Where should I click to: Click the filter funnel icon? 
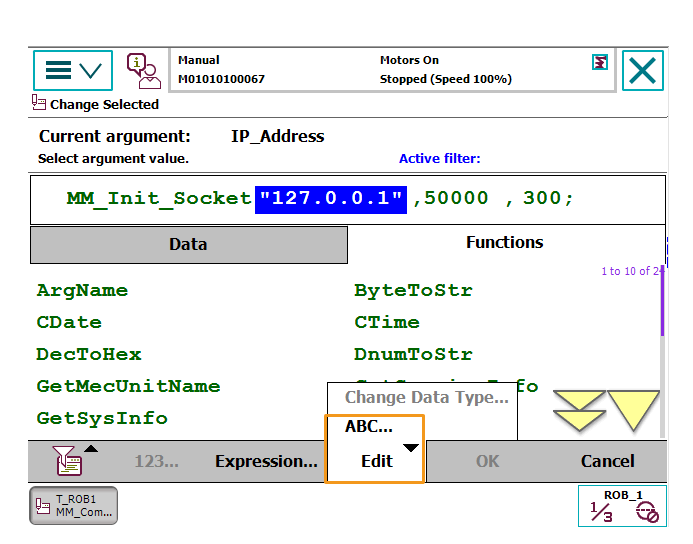(x=69, y=461)
